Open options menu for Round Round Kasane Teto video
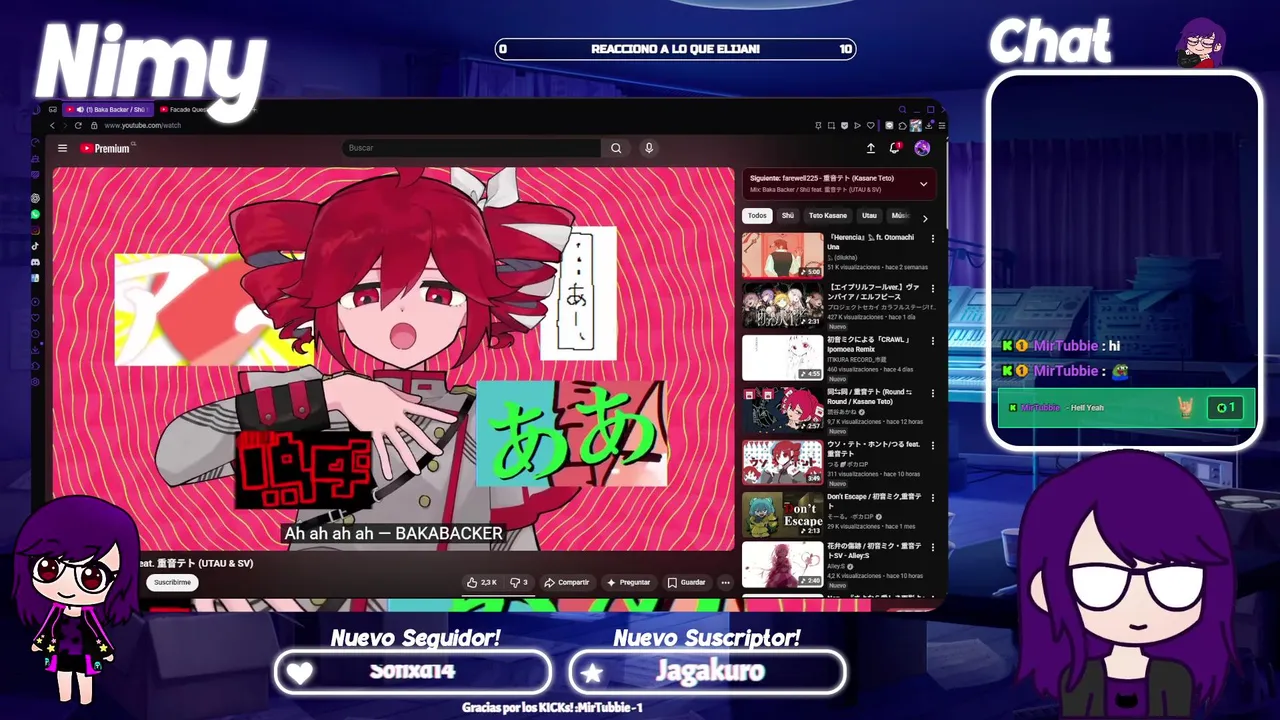1280x720 pixels. pyautogui.click(x=932, y=393)
